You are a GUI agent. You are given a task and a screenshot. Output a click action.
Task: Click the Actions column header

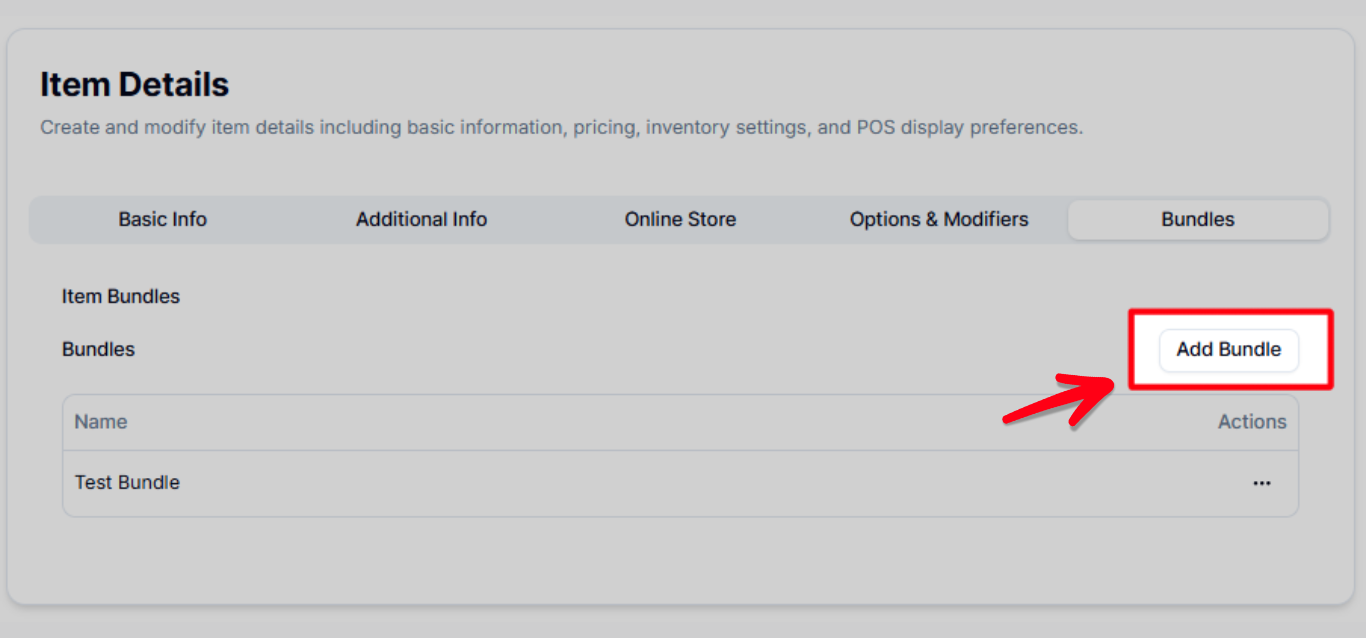point(1251,422)
